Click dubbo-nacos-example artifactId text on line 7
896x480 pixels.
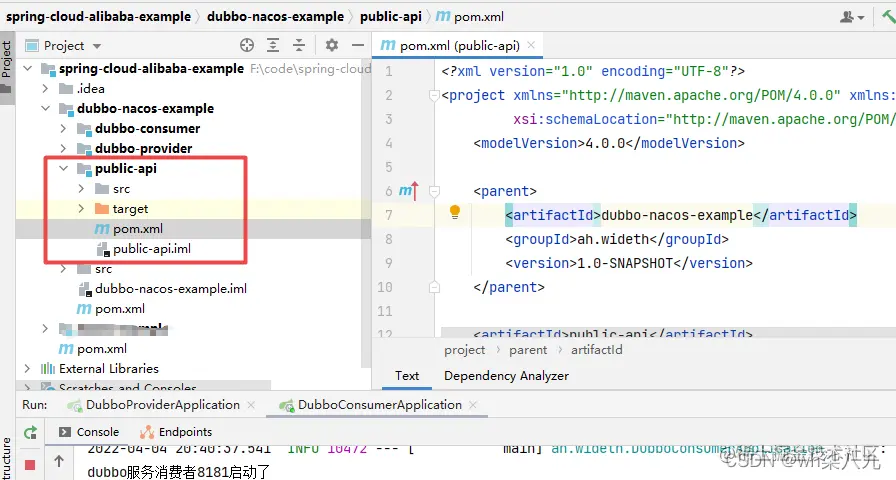coord(677,215)
